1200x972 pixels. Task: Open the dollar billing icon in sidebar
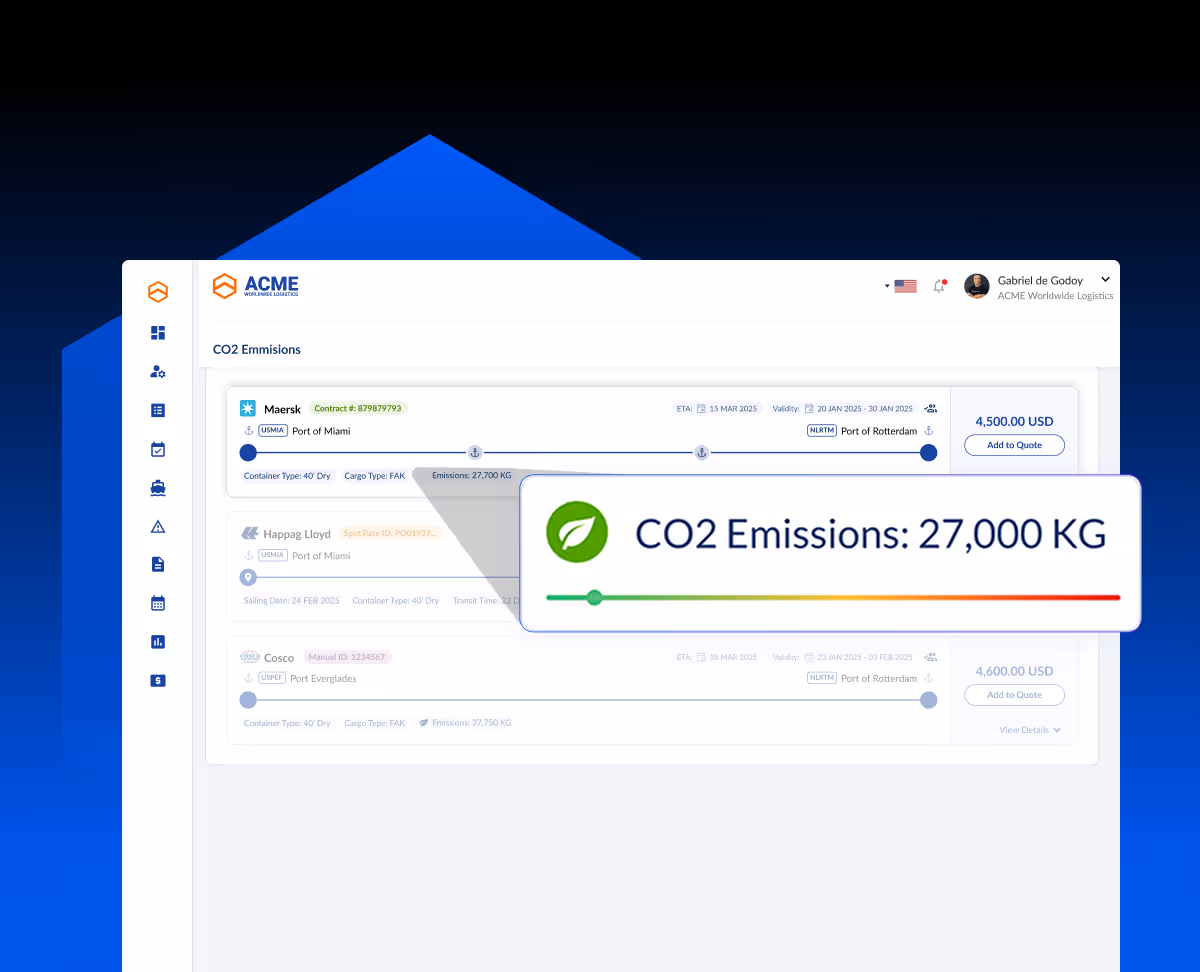point(157,680)
